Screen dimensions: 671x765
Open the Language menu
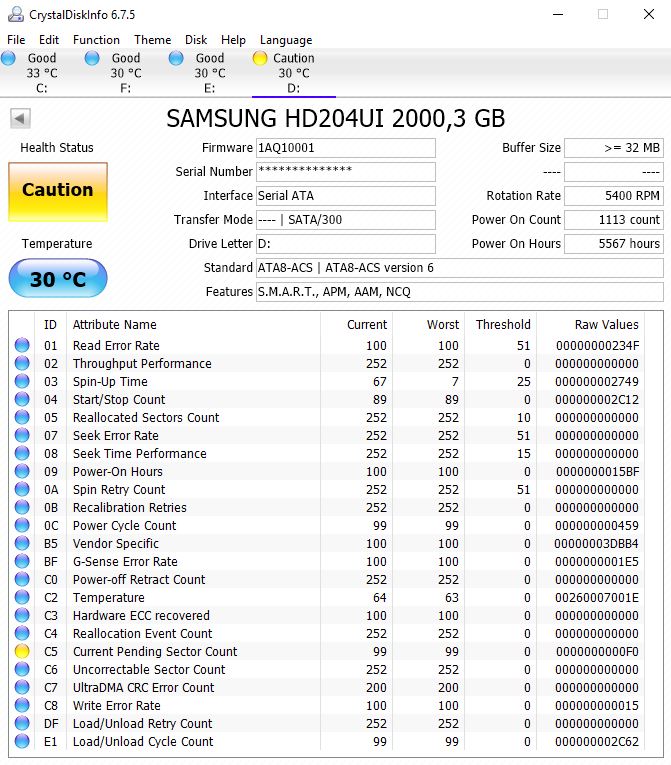(x=286, y=40)
